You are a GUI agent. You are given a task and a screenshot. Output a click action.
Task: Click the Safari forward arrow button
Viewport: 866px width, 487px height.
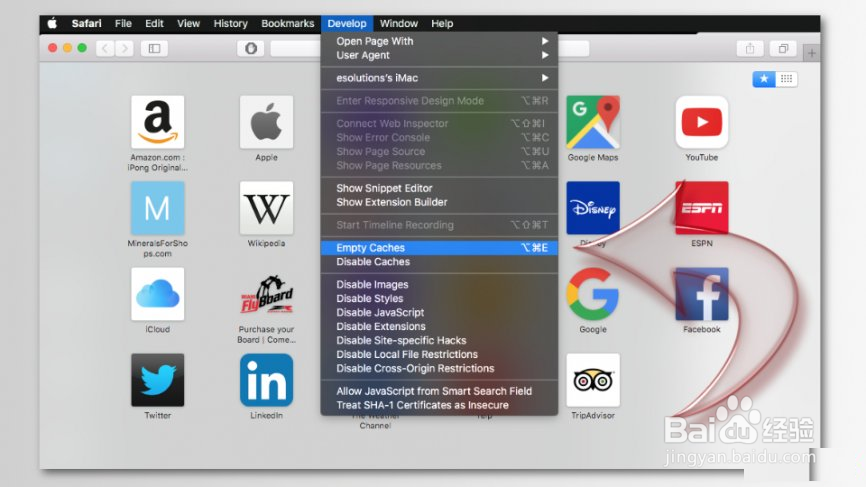(125, 49)
